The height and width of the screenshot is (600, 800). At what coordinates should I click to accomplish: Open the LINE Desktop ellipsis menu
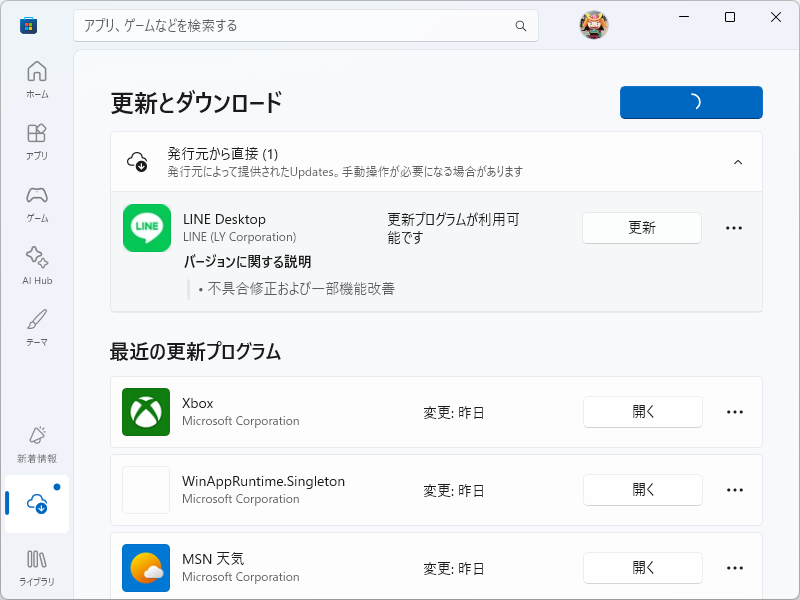735,228
